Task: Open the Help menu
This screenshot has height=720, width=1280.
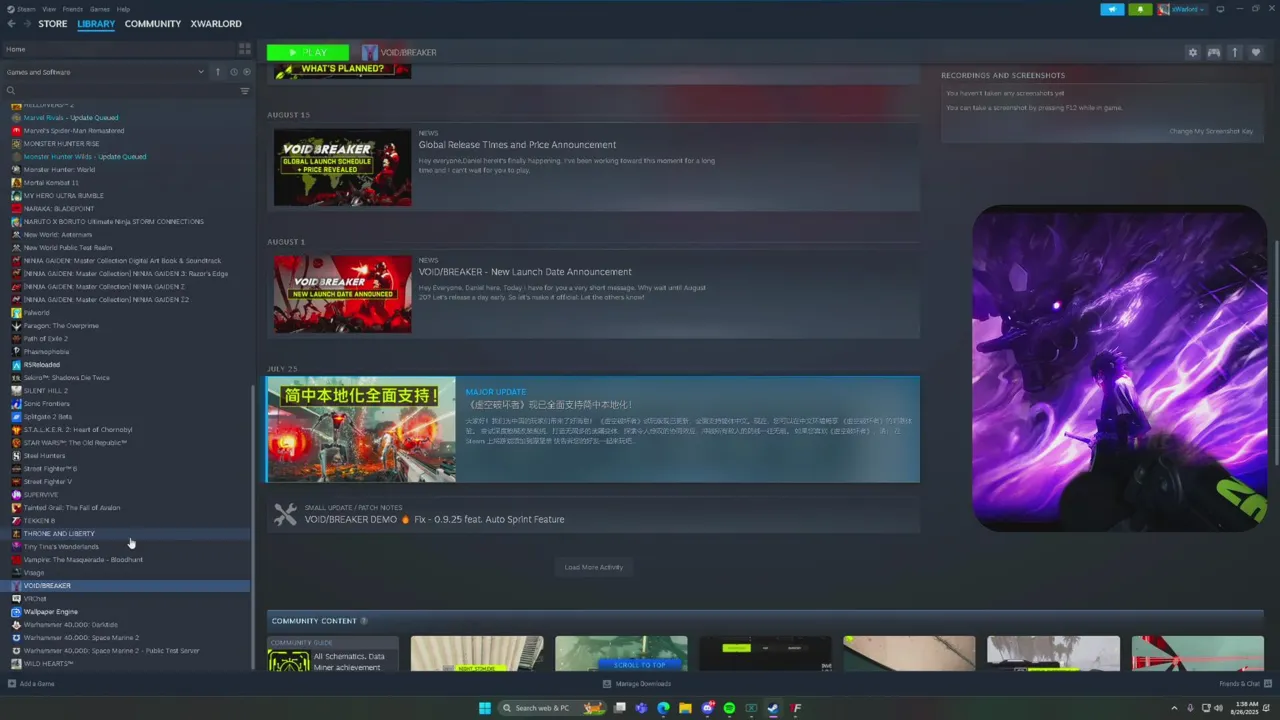Action: pos(123,9)
